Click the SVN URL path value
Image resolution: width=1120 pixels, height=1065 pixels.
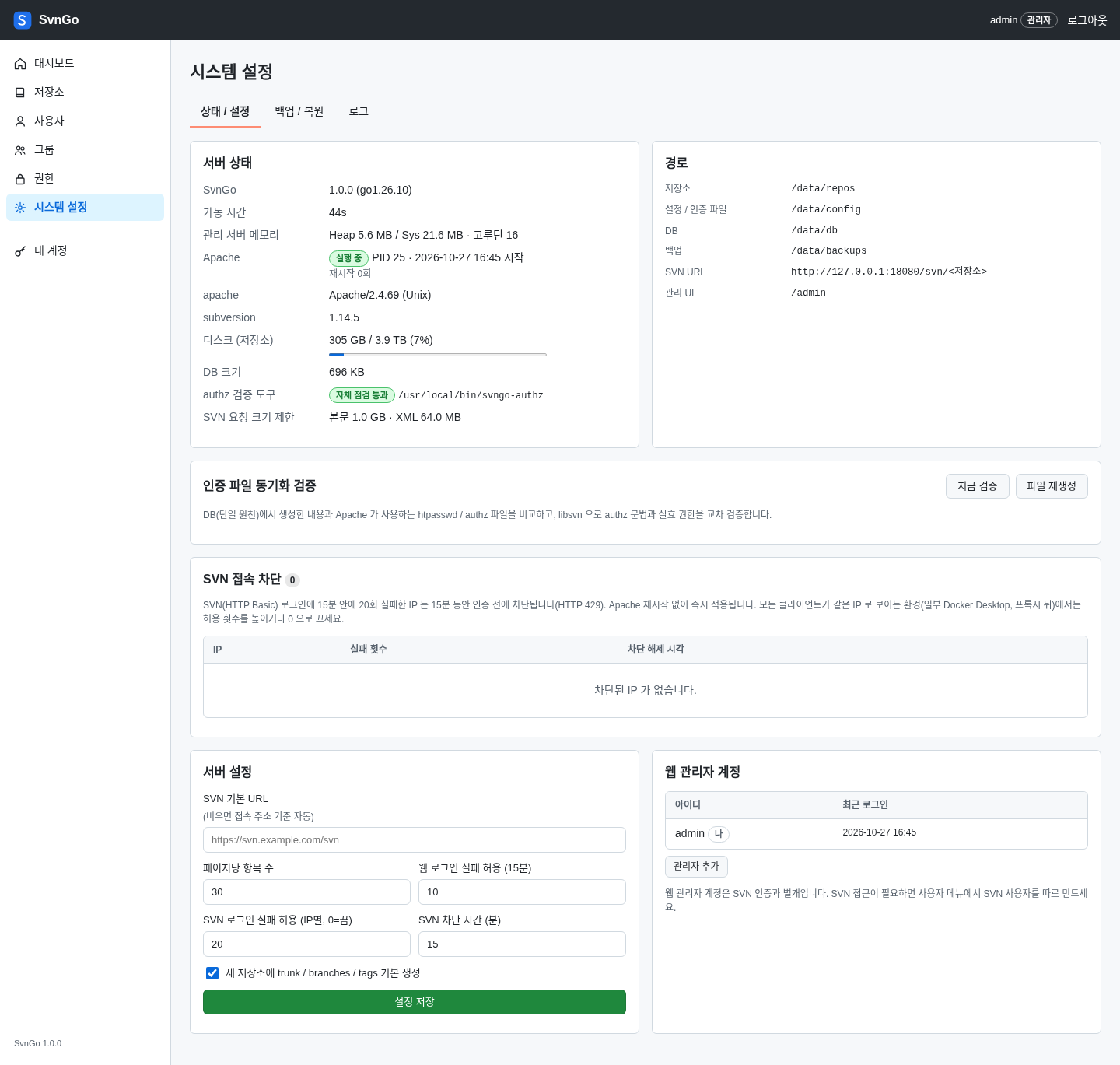[889, 272]
